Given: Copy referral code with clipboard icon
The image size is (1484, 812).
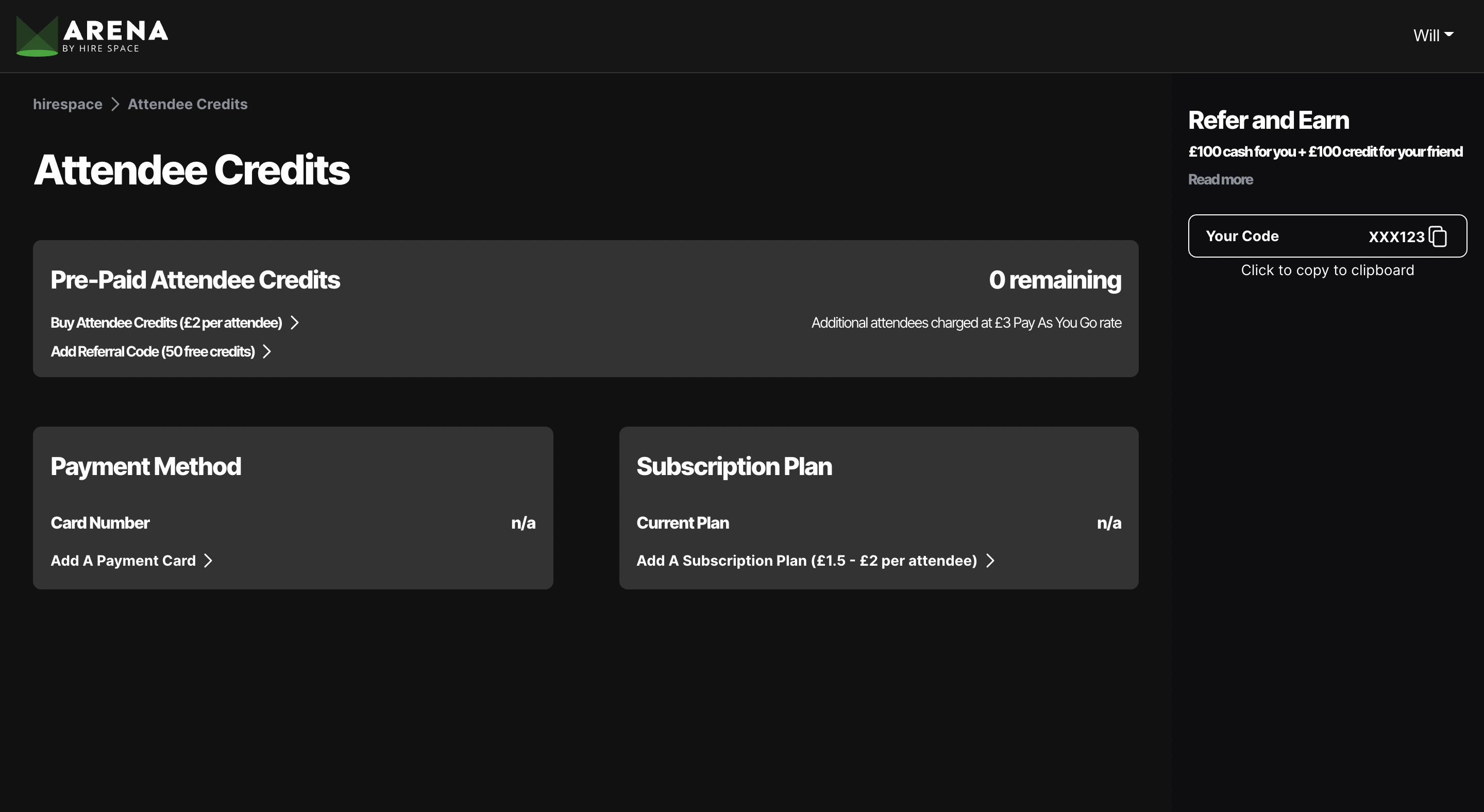Looking at the screenshot, I should [1438, 236].
